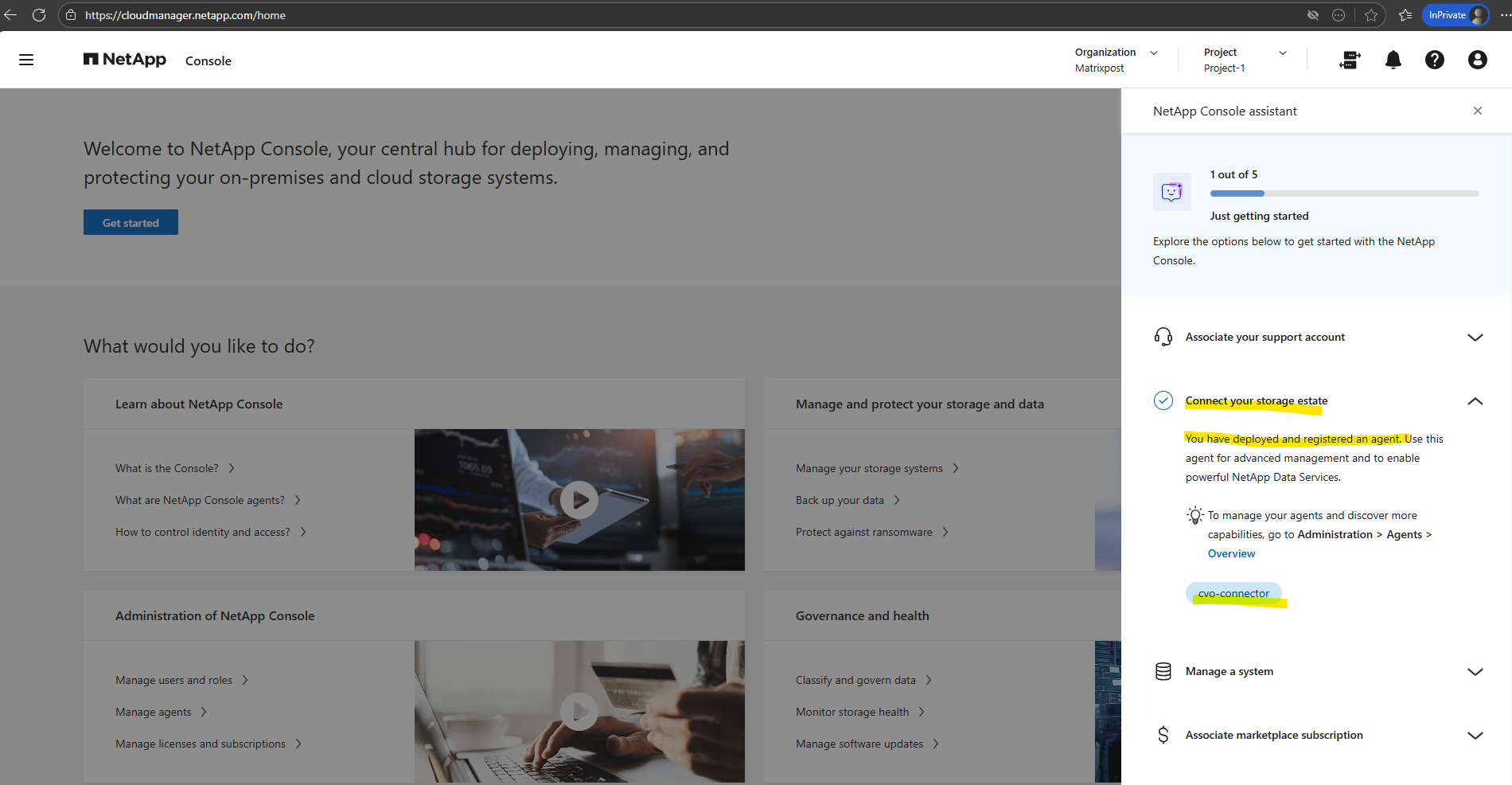1512x785 pixels.
Task: Open the notifications bell
Action: 1393,60
